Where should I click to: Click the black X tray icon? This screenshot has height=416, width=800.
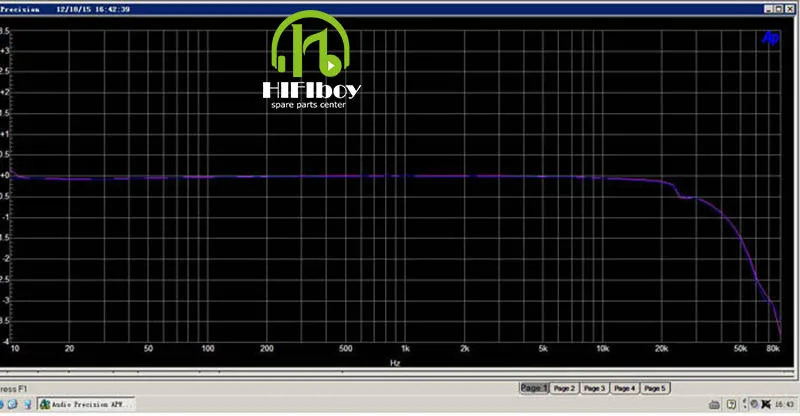tap(766, 404)
